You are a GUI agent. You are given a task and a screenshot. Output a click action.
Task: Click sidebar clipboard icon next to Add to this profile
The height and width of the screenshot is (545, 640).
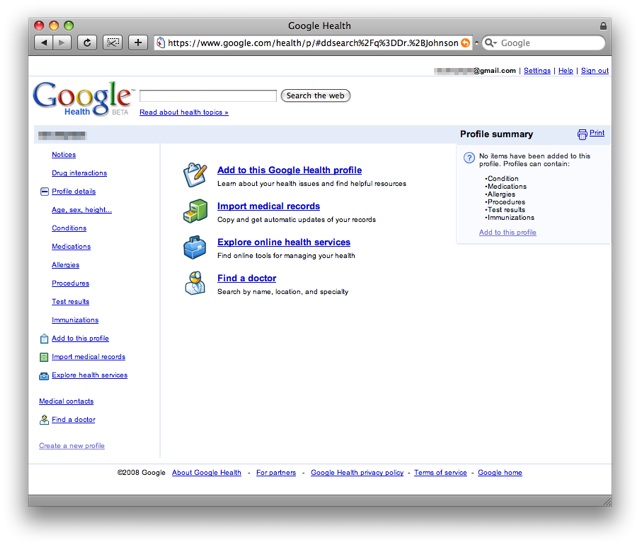pos(44,339)
